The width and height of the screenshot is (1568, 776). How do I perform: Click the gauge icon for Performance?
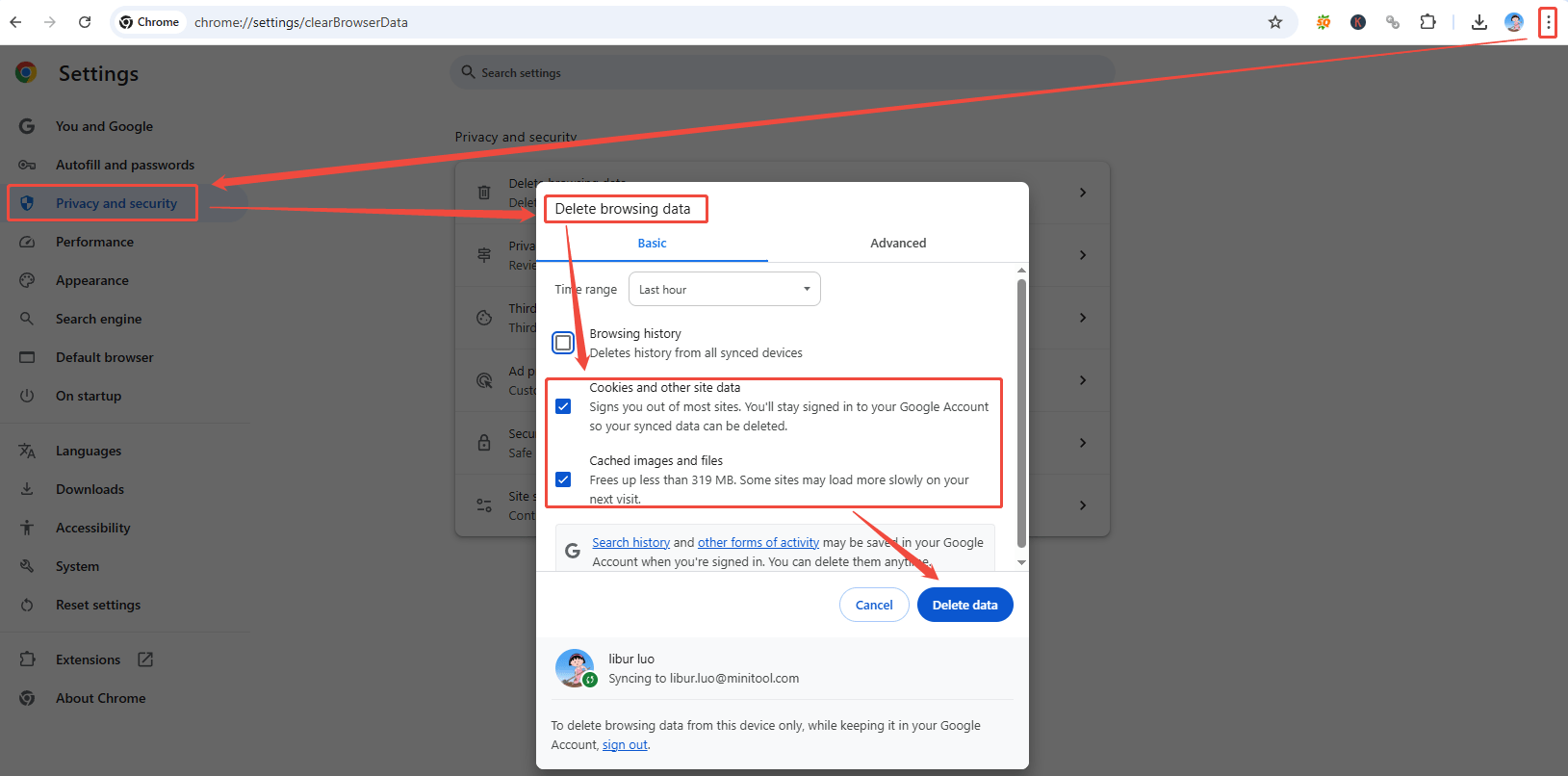pos(27,242)
